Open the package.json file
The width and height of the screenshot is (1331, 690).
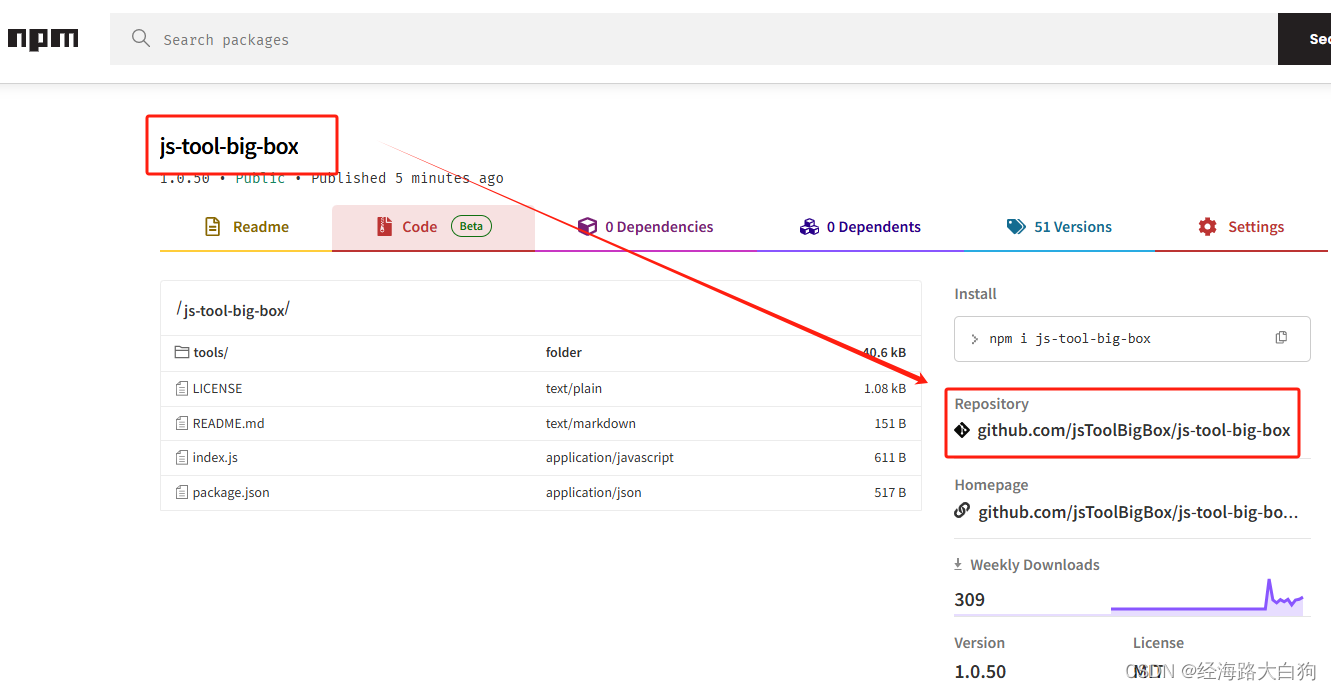pos(231,492)
